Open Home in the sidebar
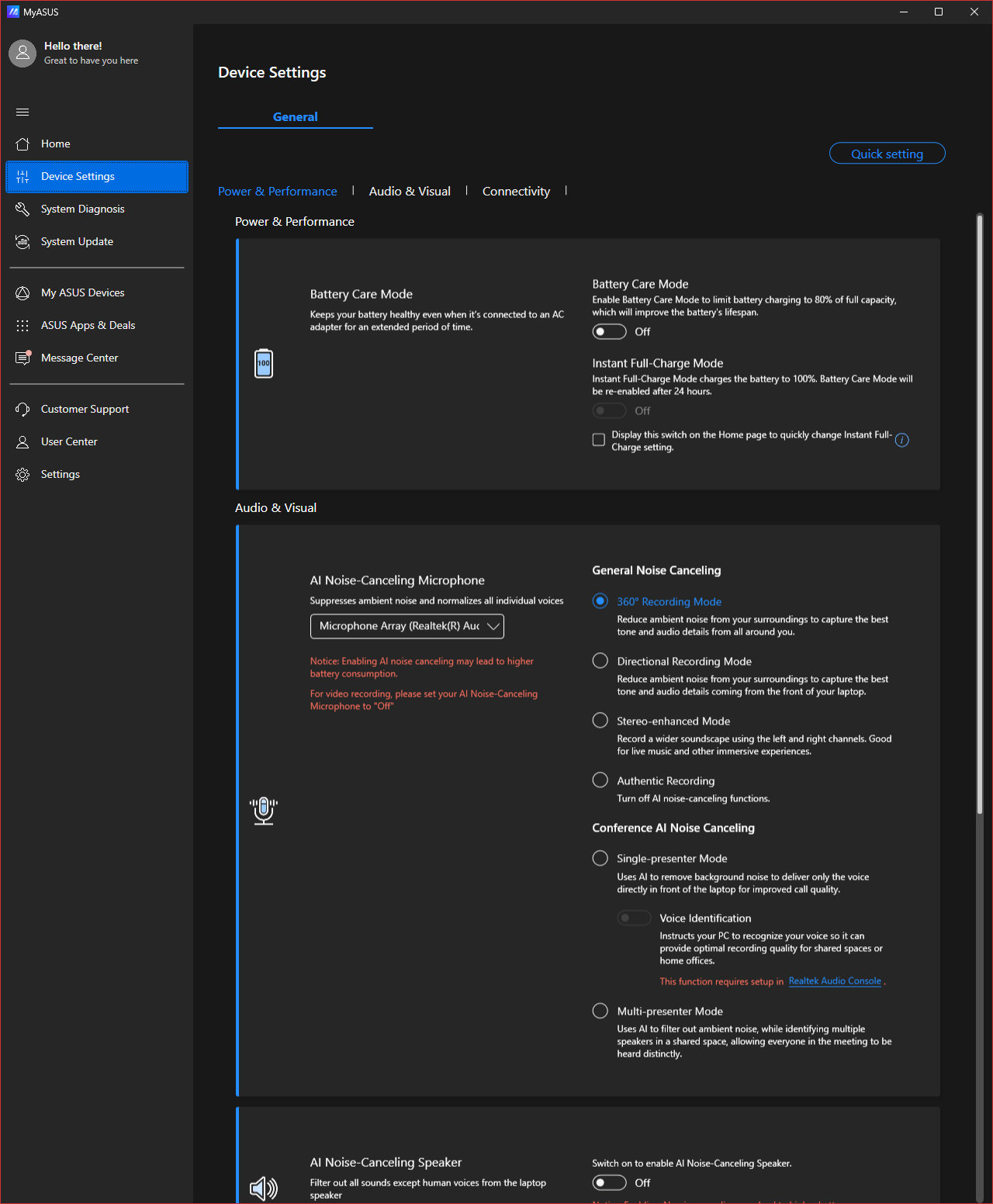This screenshot has height=1204, width=993. [x=97, y=144]
